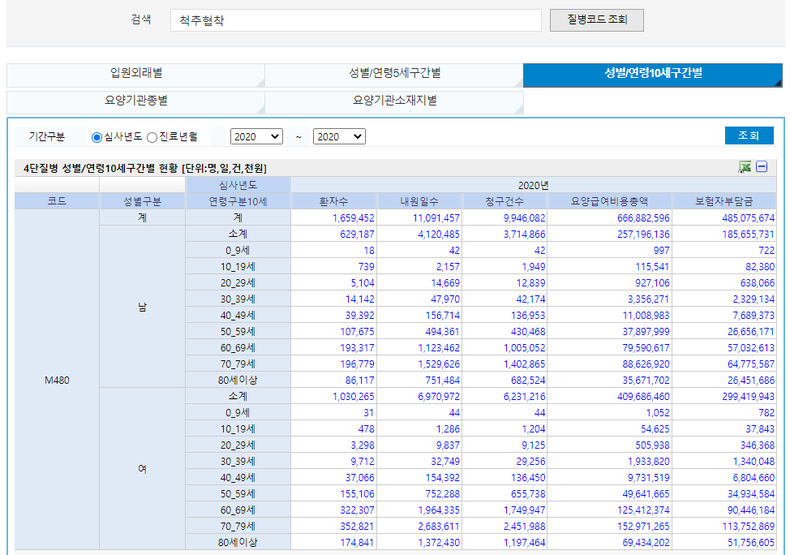Click male 30_39세 청구건수 42,174
Screen dimensions: 790x555
pyautogui.click(x=531, y=299)
